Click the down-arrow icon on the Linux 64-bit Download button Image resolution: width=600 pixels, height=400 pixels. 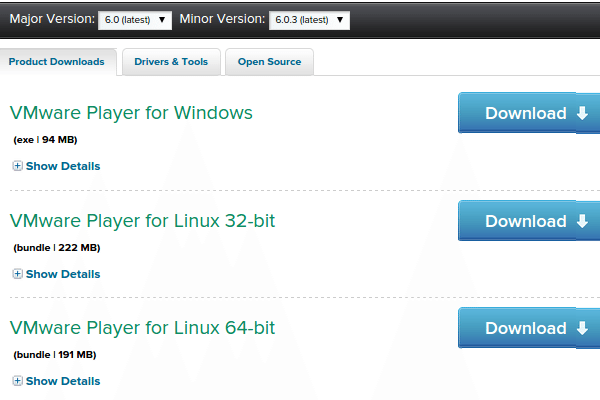583,329
